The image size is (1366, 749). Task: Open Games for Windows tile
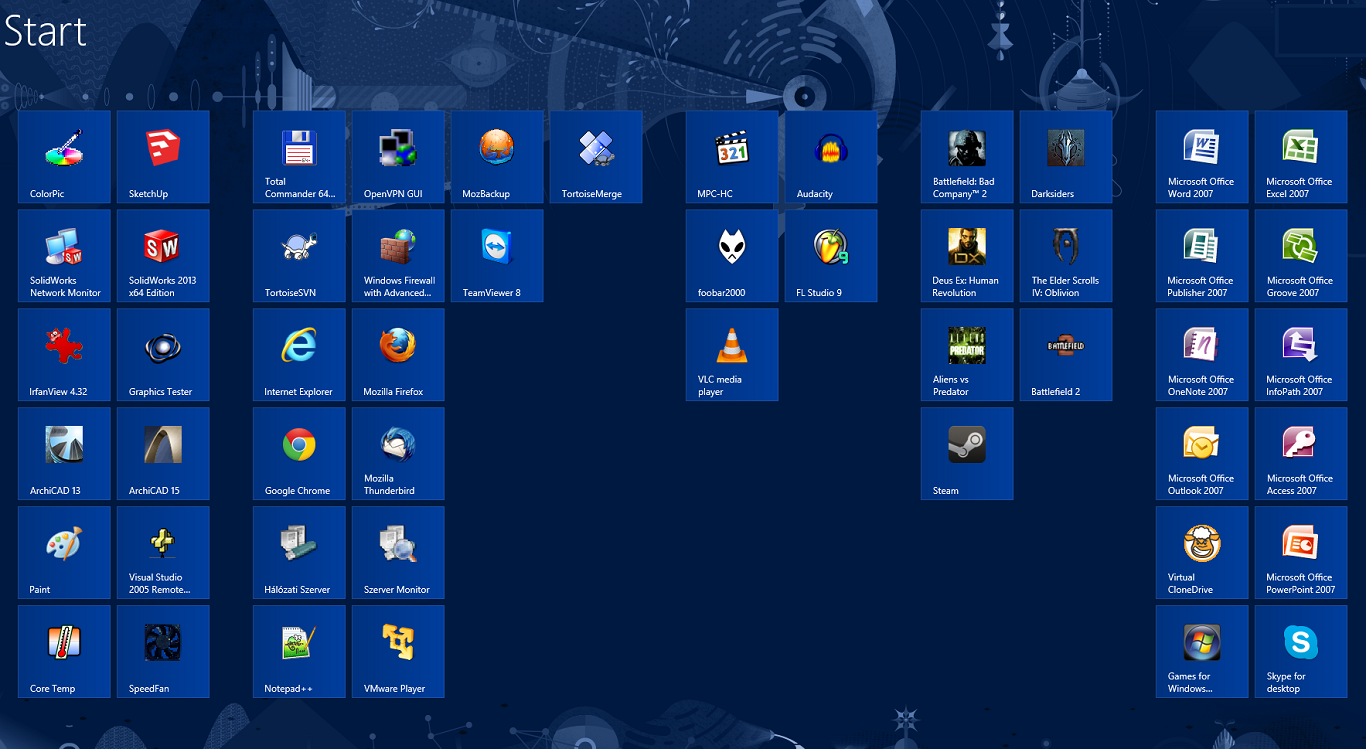coord(1202,652)
